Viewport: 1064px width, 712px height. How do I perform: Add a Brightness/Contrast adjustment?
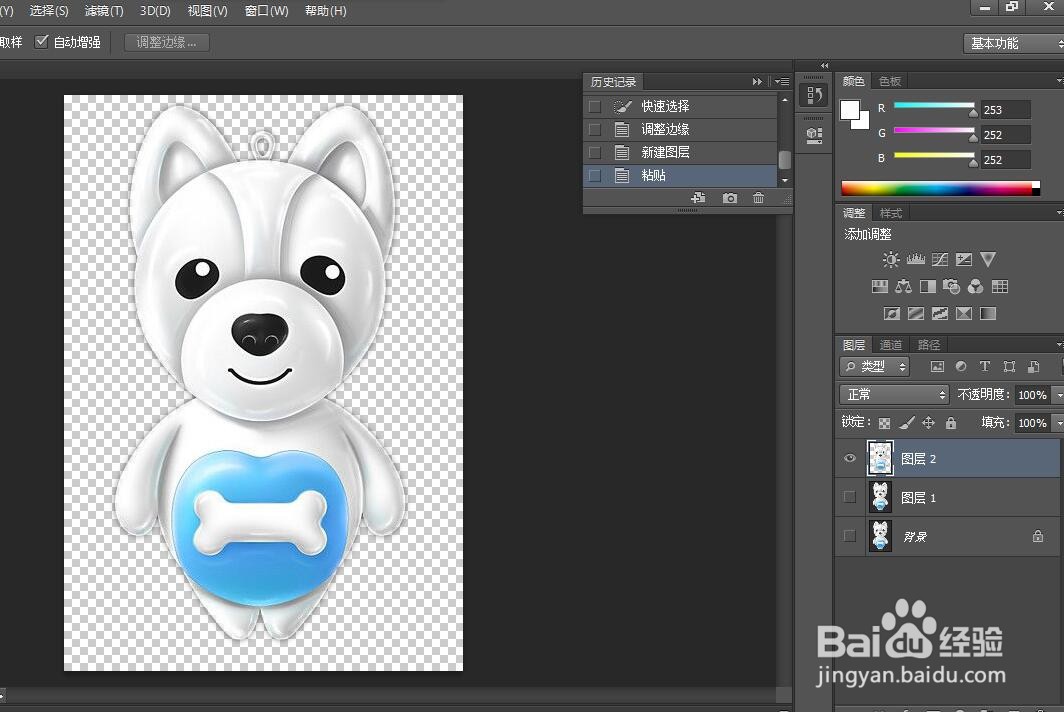(x=890, y=259)
